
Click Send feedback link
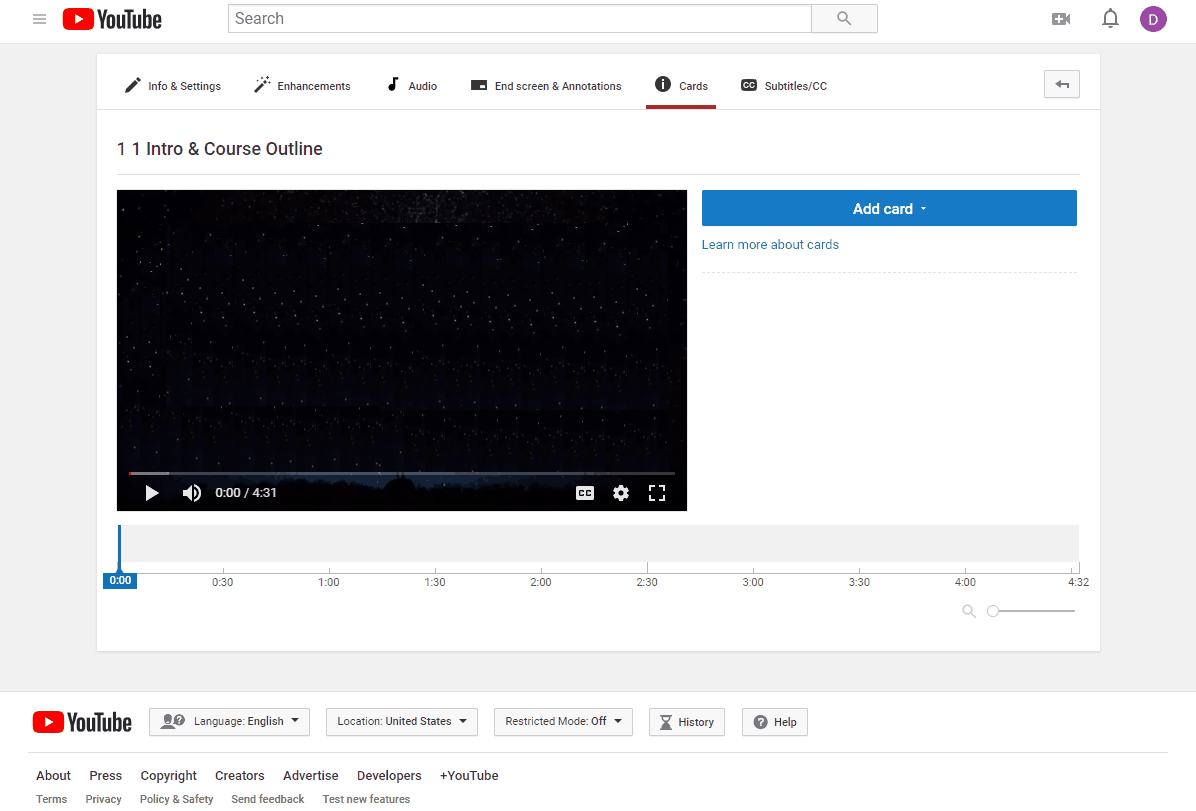coord(268,799)
